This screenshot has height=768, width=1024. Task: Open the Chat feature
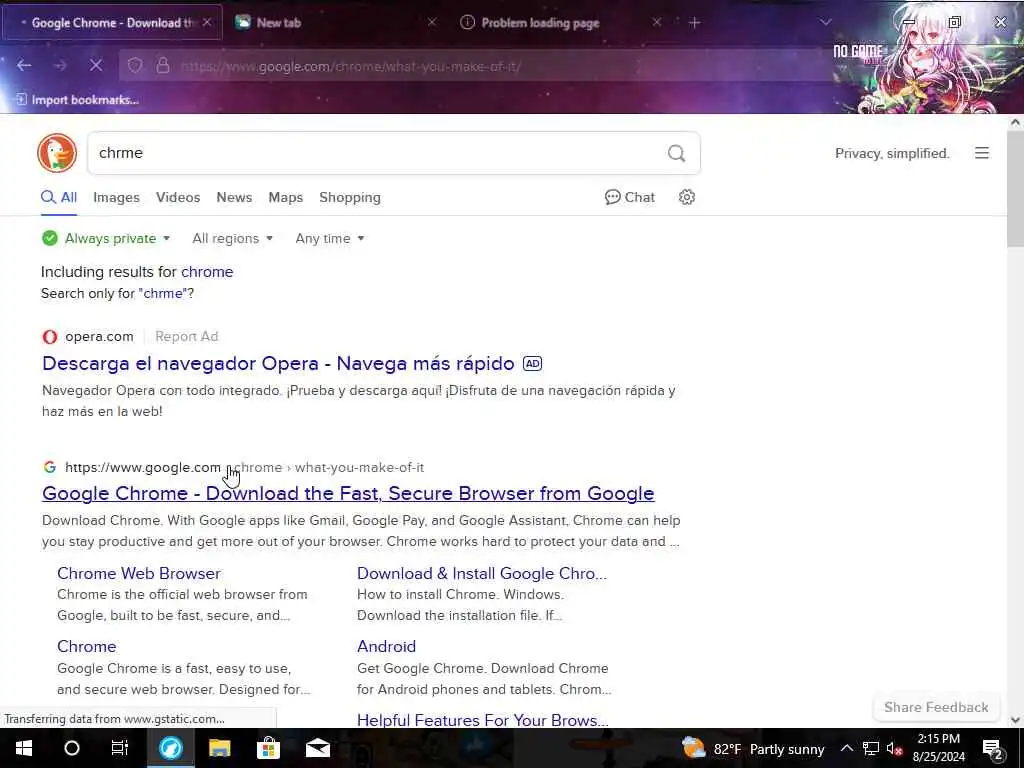(x=630, y=197)
